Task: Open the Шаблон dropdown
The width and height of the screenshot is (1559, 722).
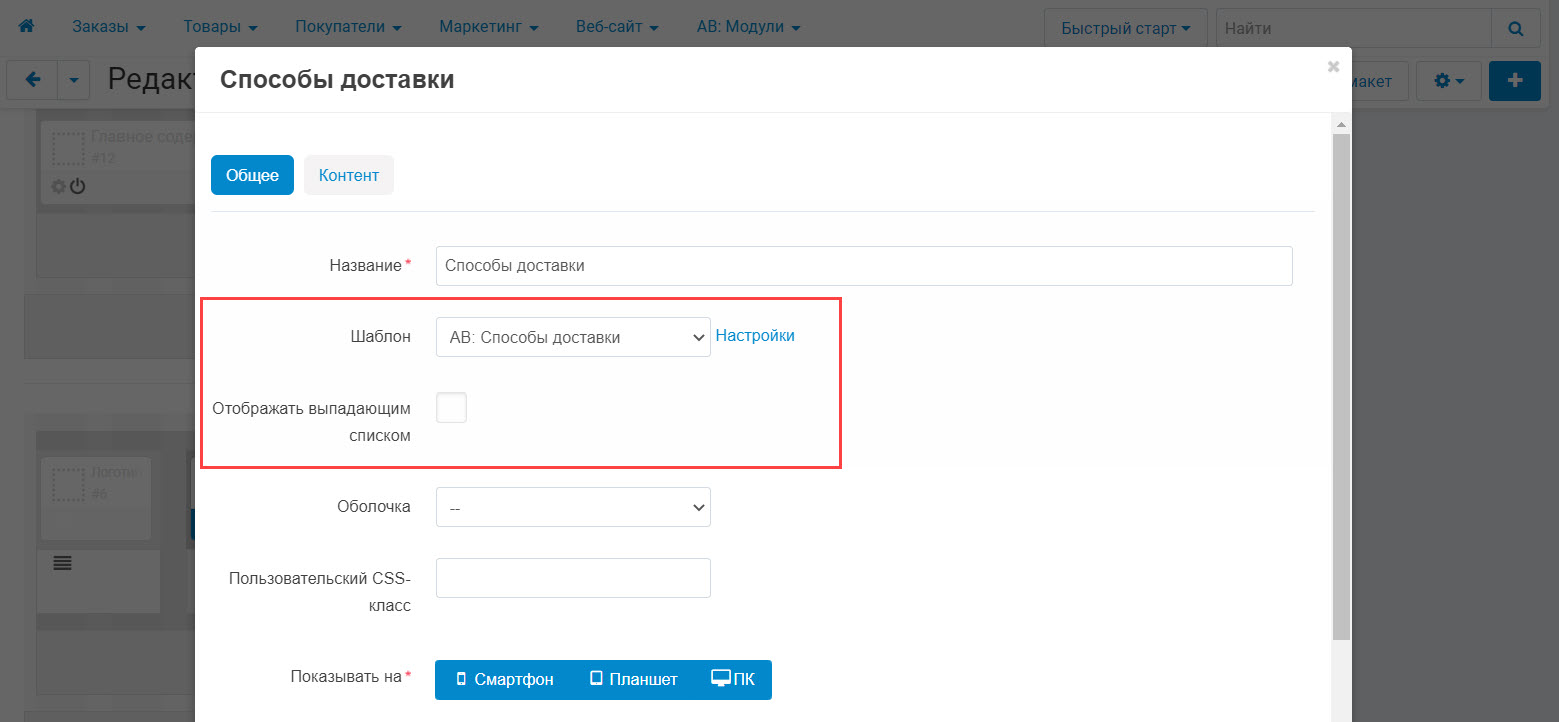Action: tap(573, 337)
